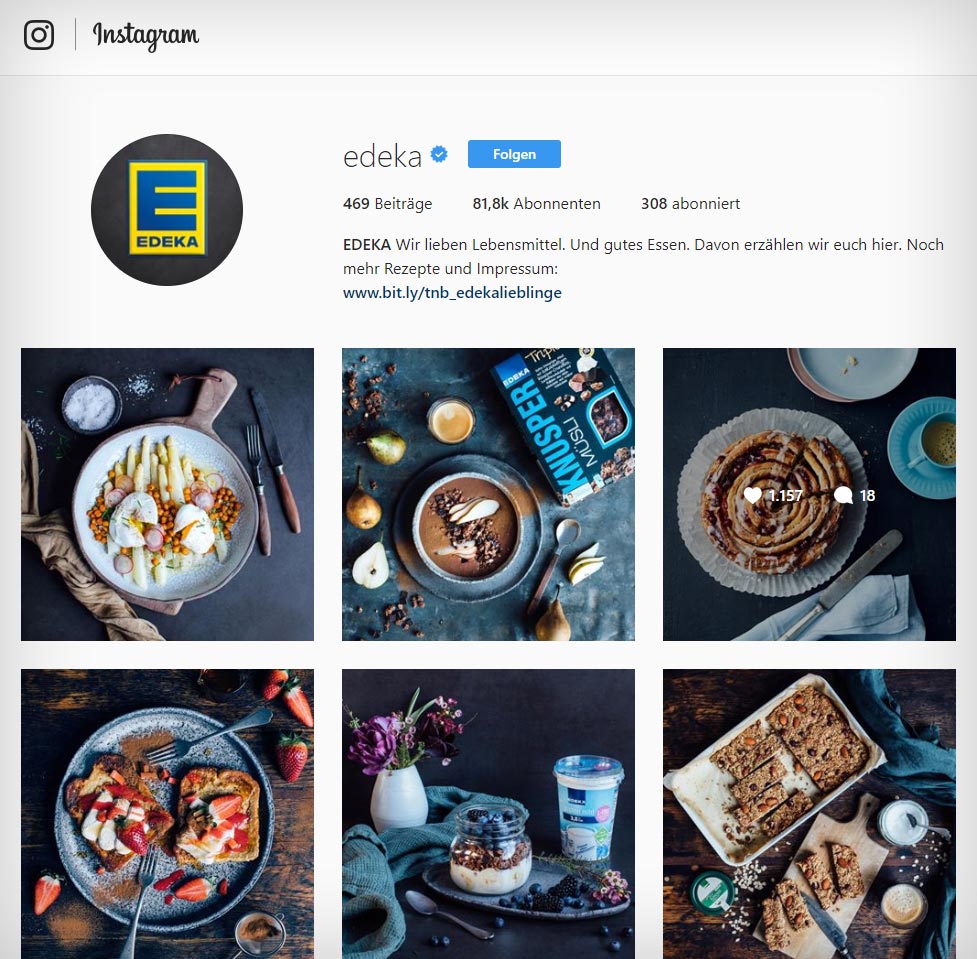Open the yogurt jar with blueberries photo
977x959 pixels.
[x=488, y=814]
